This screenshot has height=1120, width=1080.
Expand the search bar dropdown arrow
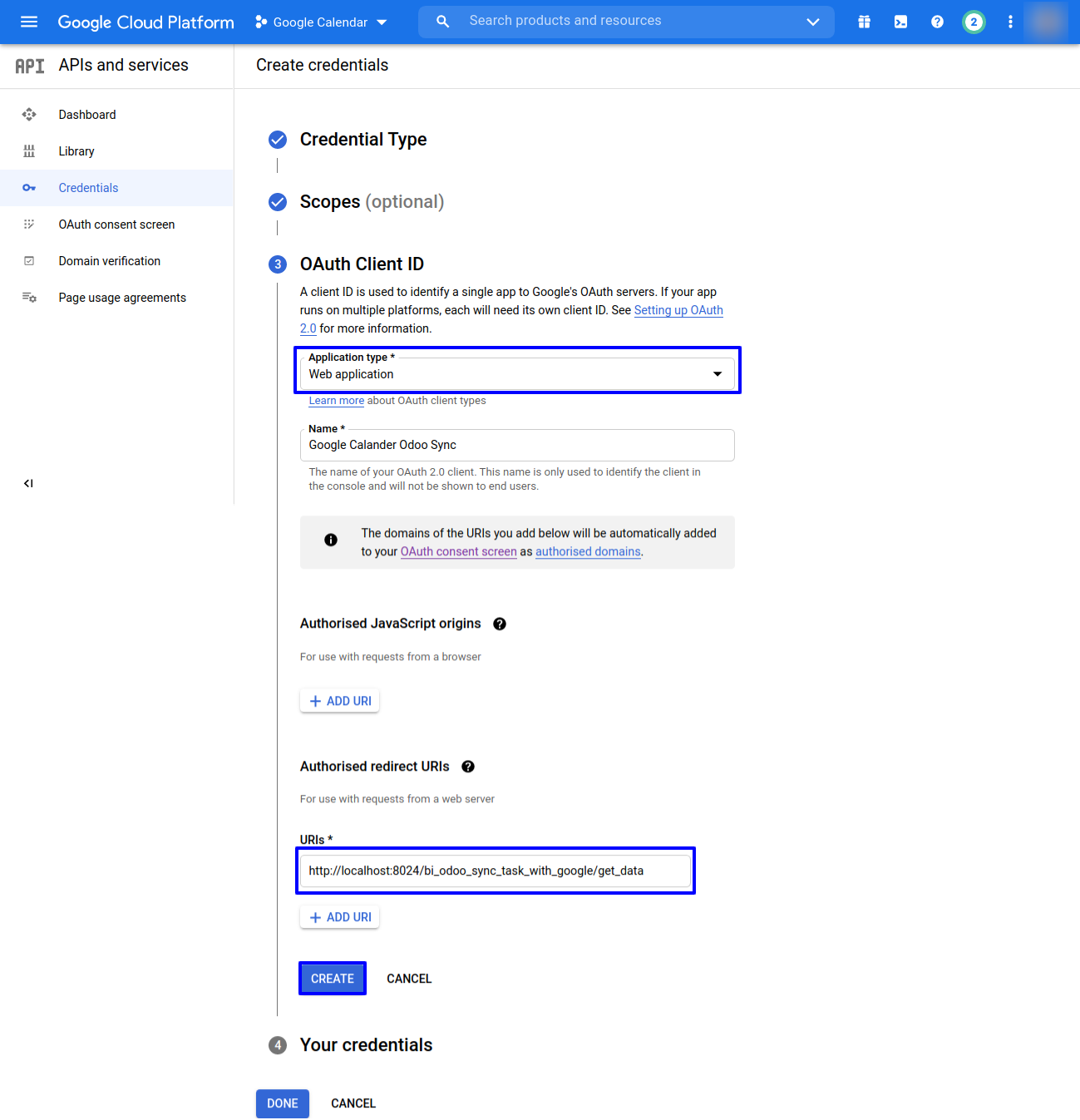coord(812,22)
